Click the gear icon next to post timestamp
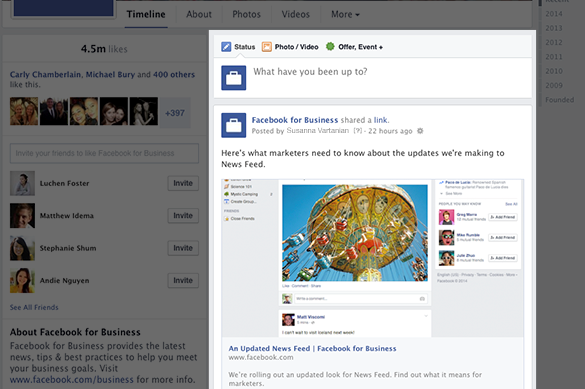This screenshot has width=585, height=389. 420,131
